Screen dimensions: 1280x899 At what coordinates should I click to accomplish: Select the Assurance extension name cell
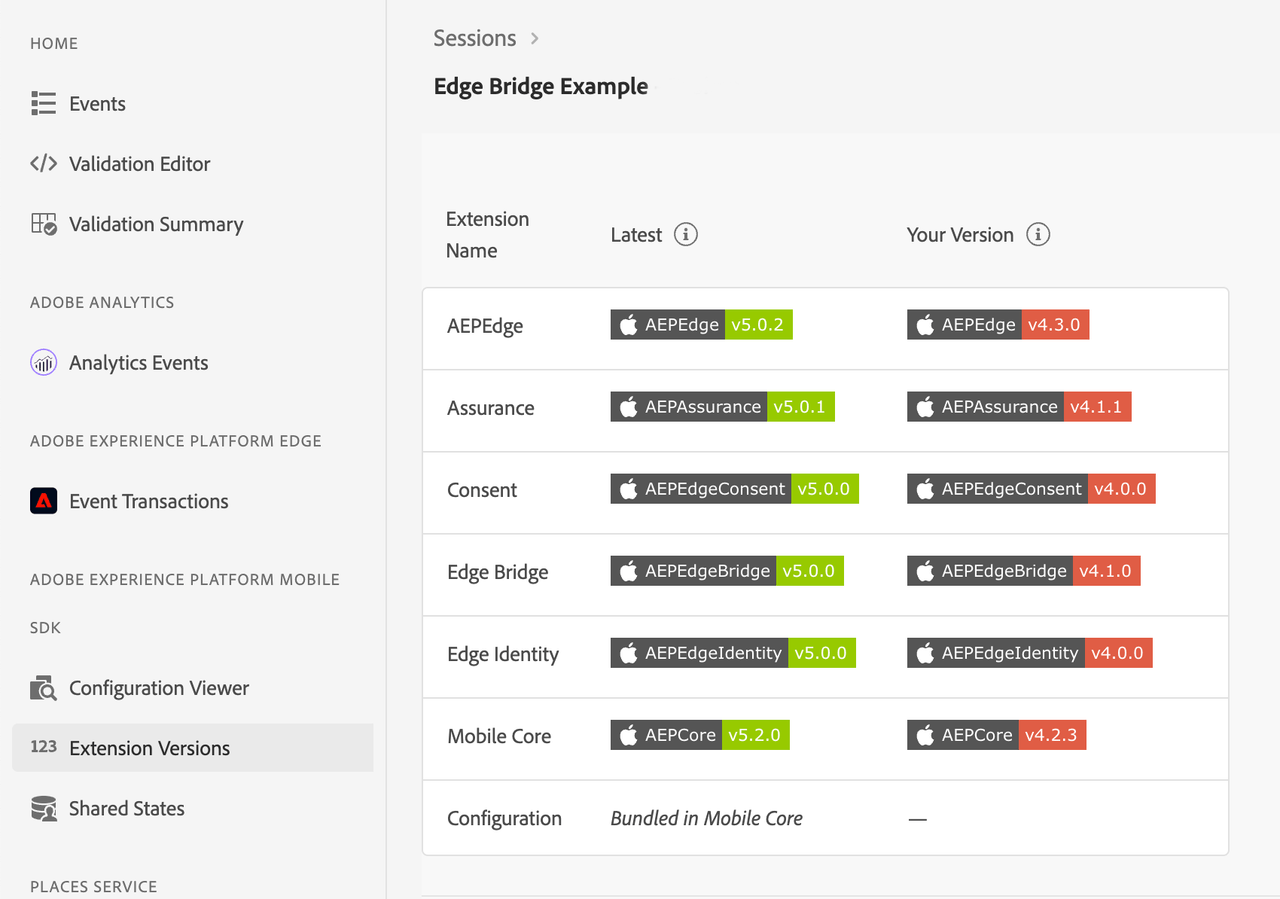(491, 408)
